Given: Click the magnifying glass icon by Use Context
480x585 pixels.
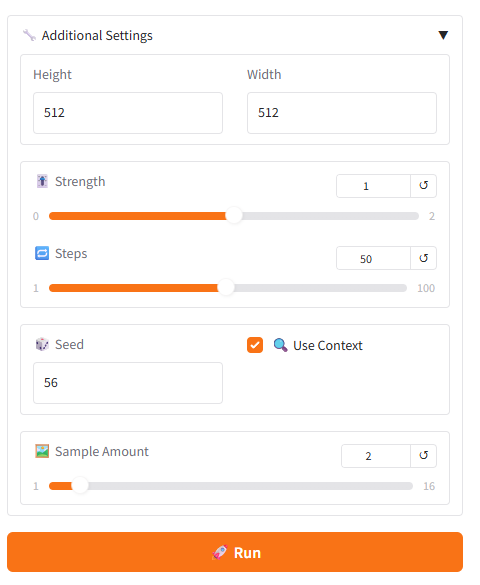Looking at the screenshot, I should [x=280, y=345].
